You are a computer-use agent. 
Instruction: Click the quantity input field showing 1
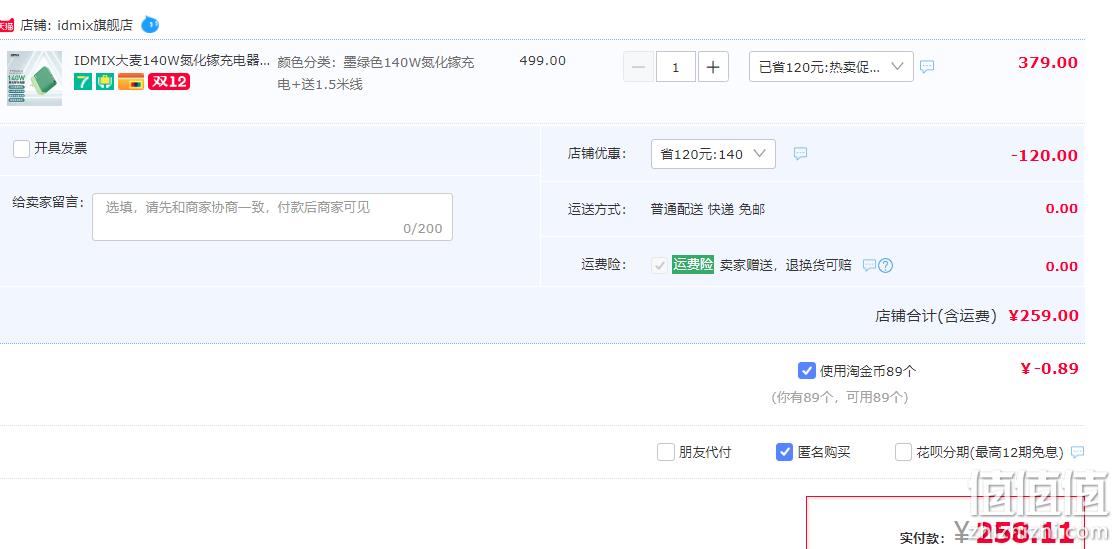click(675, 67)
